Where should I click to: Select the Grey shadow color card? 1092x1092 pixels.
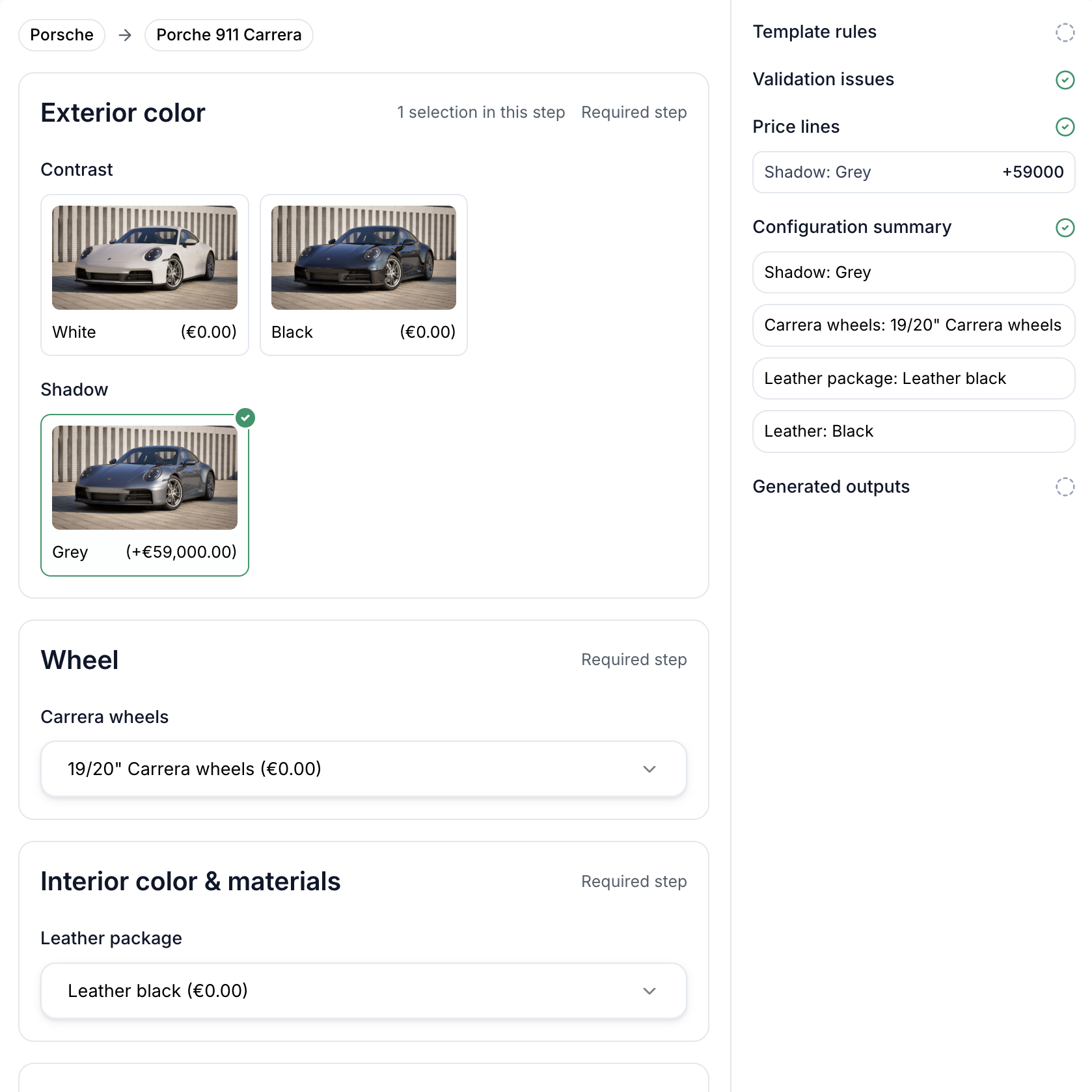click(144, 495)
